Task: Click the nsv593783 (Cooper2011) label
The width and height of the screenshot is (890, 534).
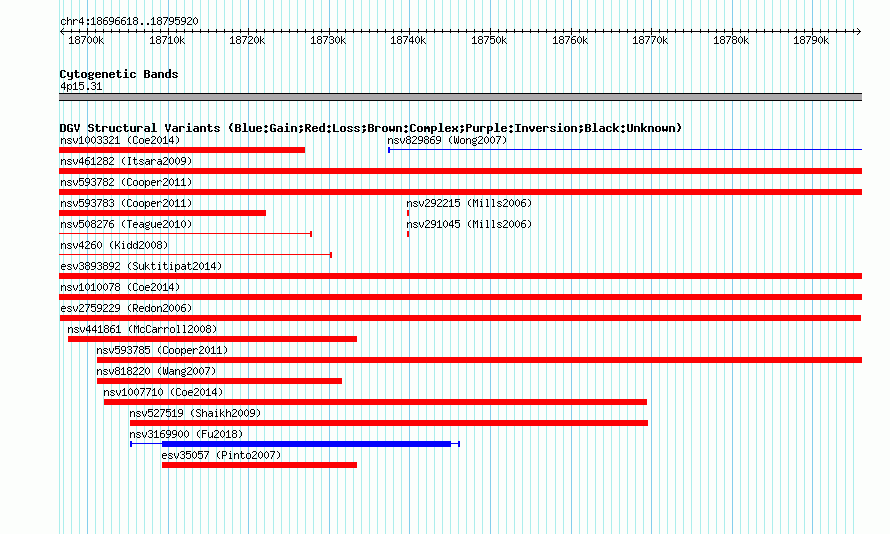Action: click(126, 203)
